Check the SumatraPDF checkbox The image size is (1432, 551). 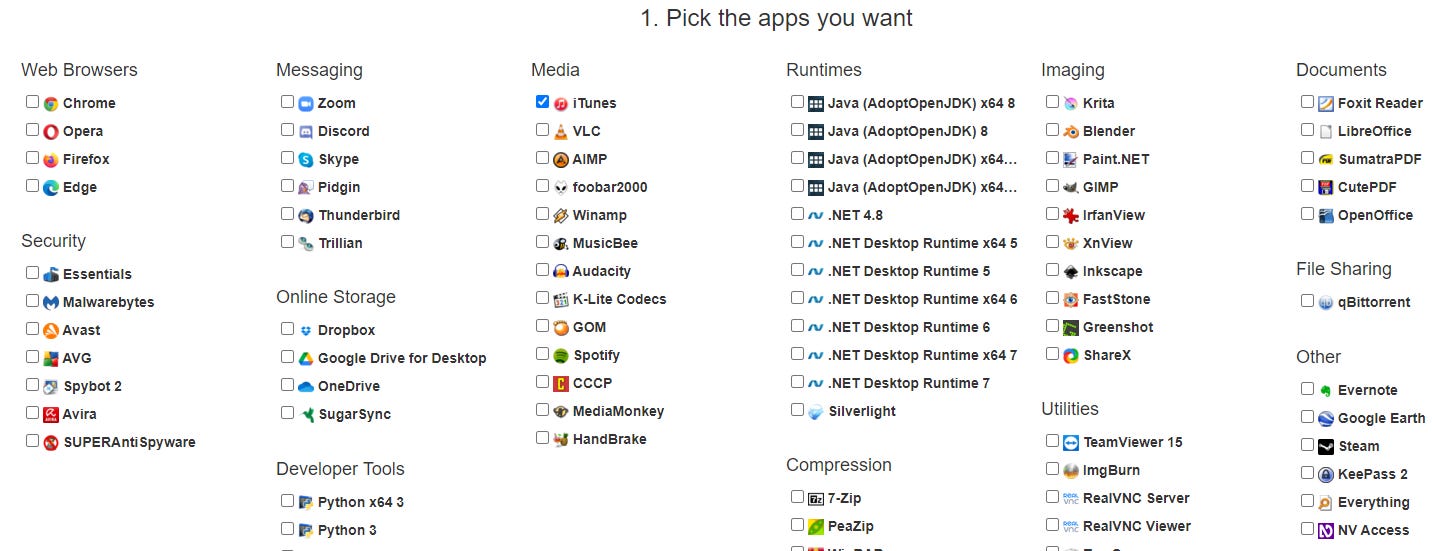tap(1307, 158)
